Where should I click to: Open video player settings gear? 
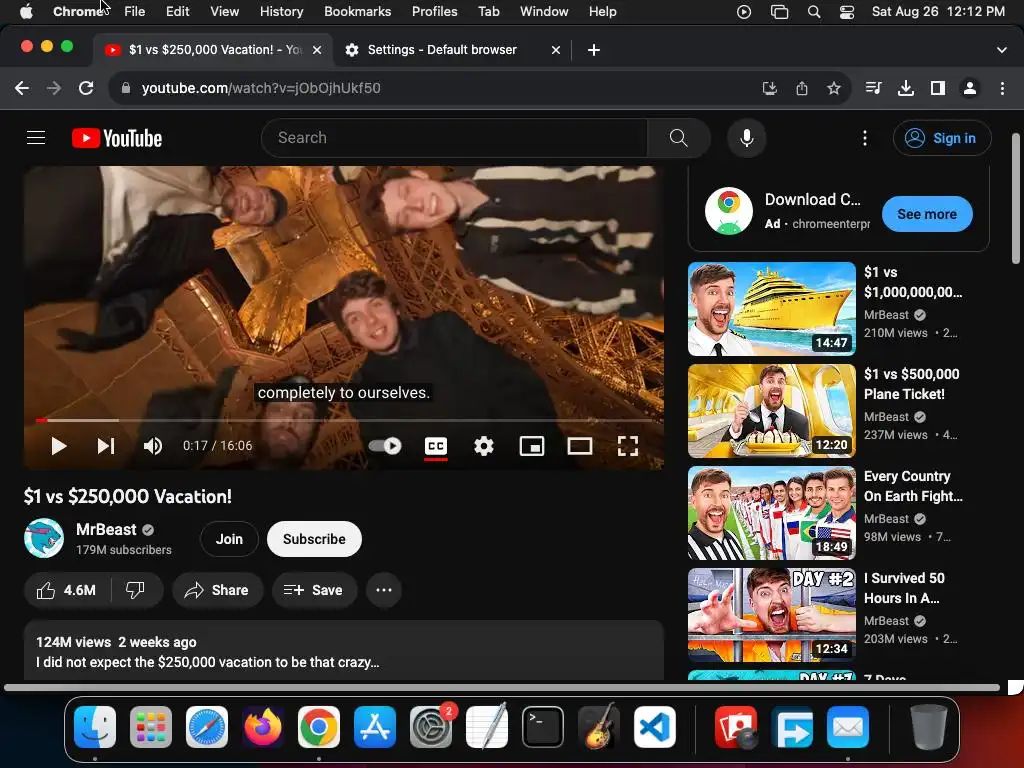(x=484, y=446)
